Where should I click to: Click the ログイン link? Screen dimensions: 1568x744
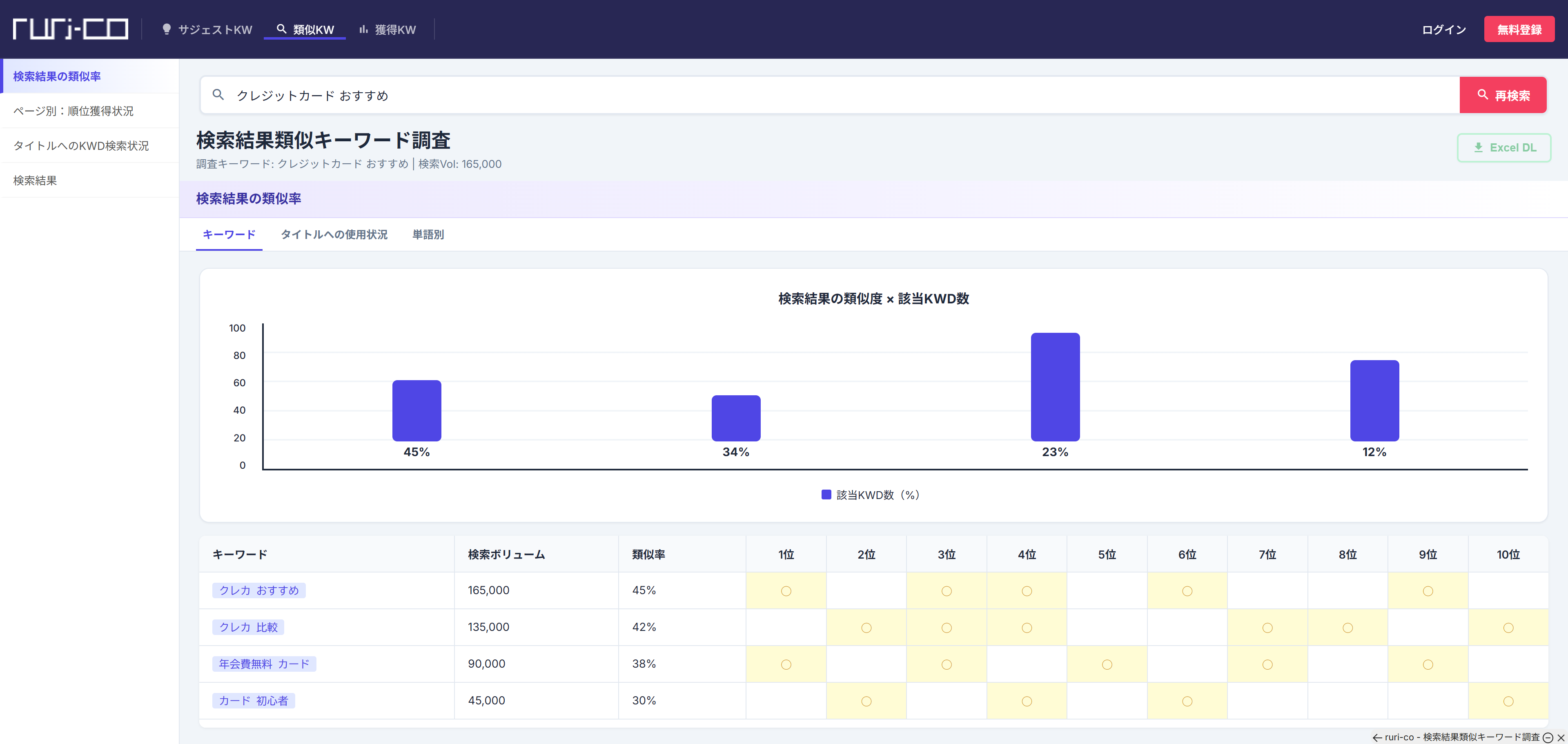pyautogui.click(x=1444, y=29)
